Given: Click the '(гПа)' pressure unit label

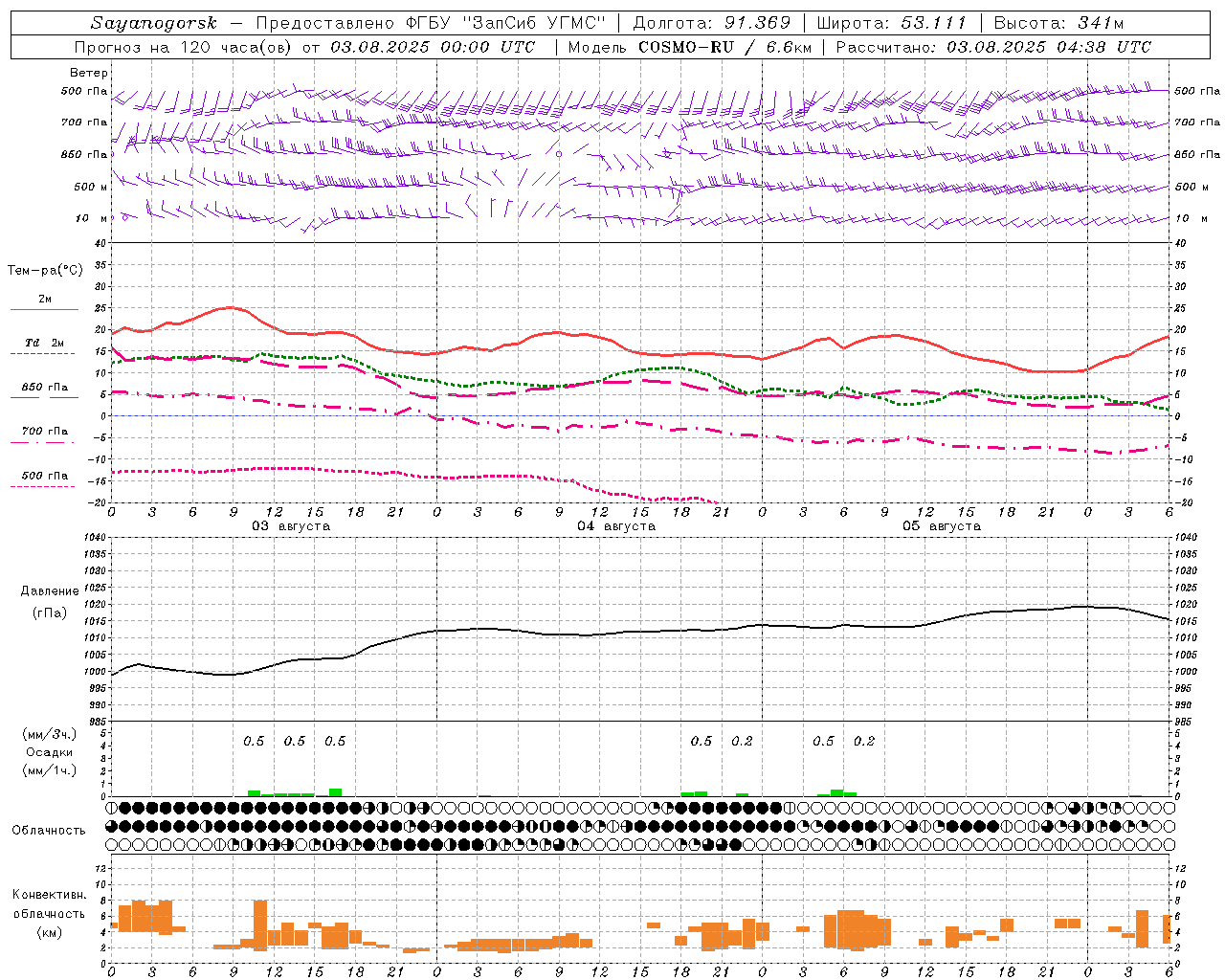Looking at the screenshot, I should 50,613.
